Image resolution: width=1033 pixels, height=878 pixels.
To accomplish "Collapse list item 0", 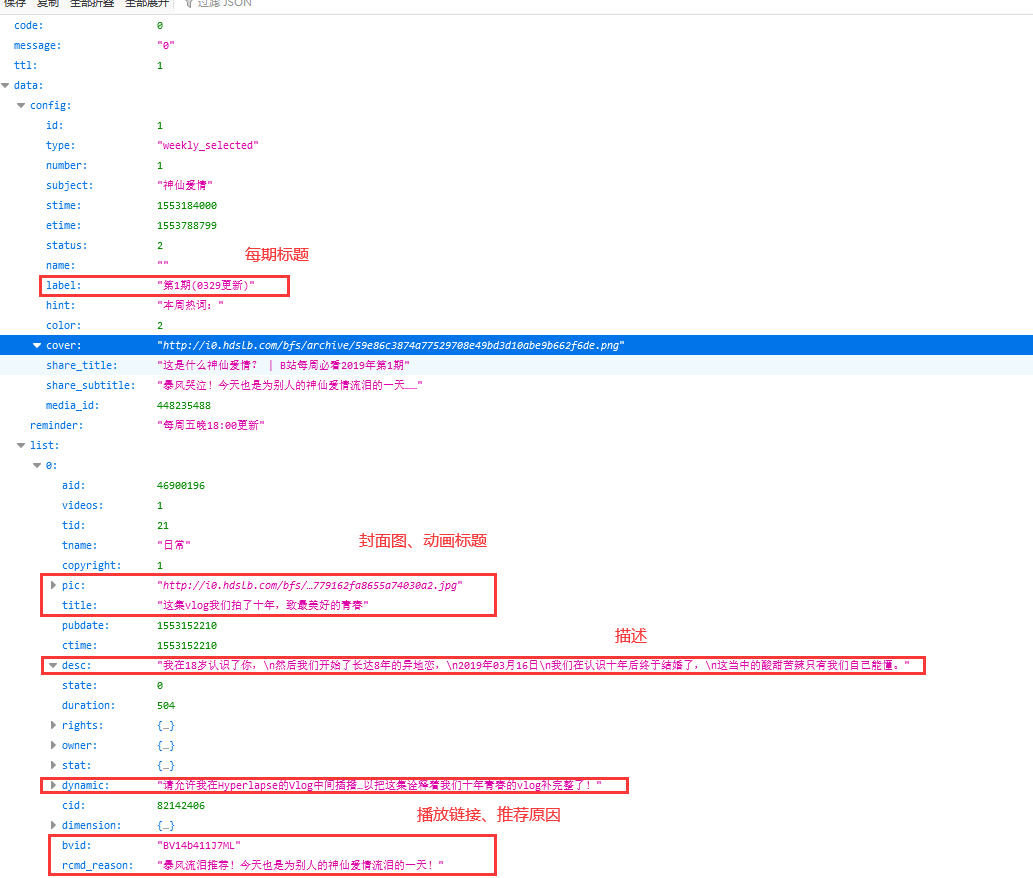I will coord(37,465).
